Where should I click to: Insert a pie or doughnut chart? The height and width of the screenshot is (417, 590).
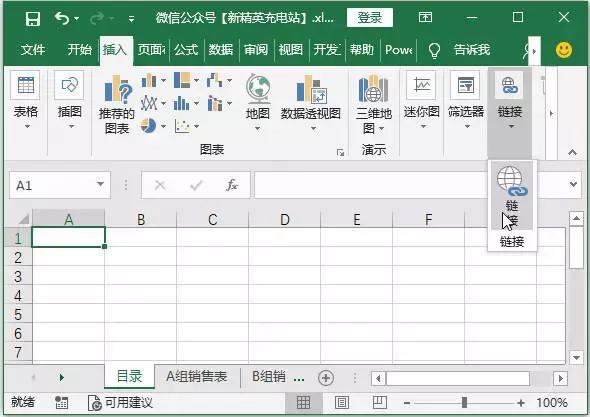153,126
